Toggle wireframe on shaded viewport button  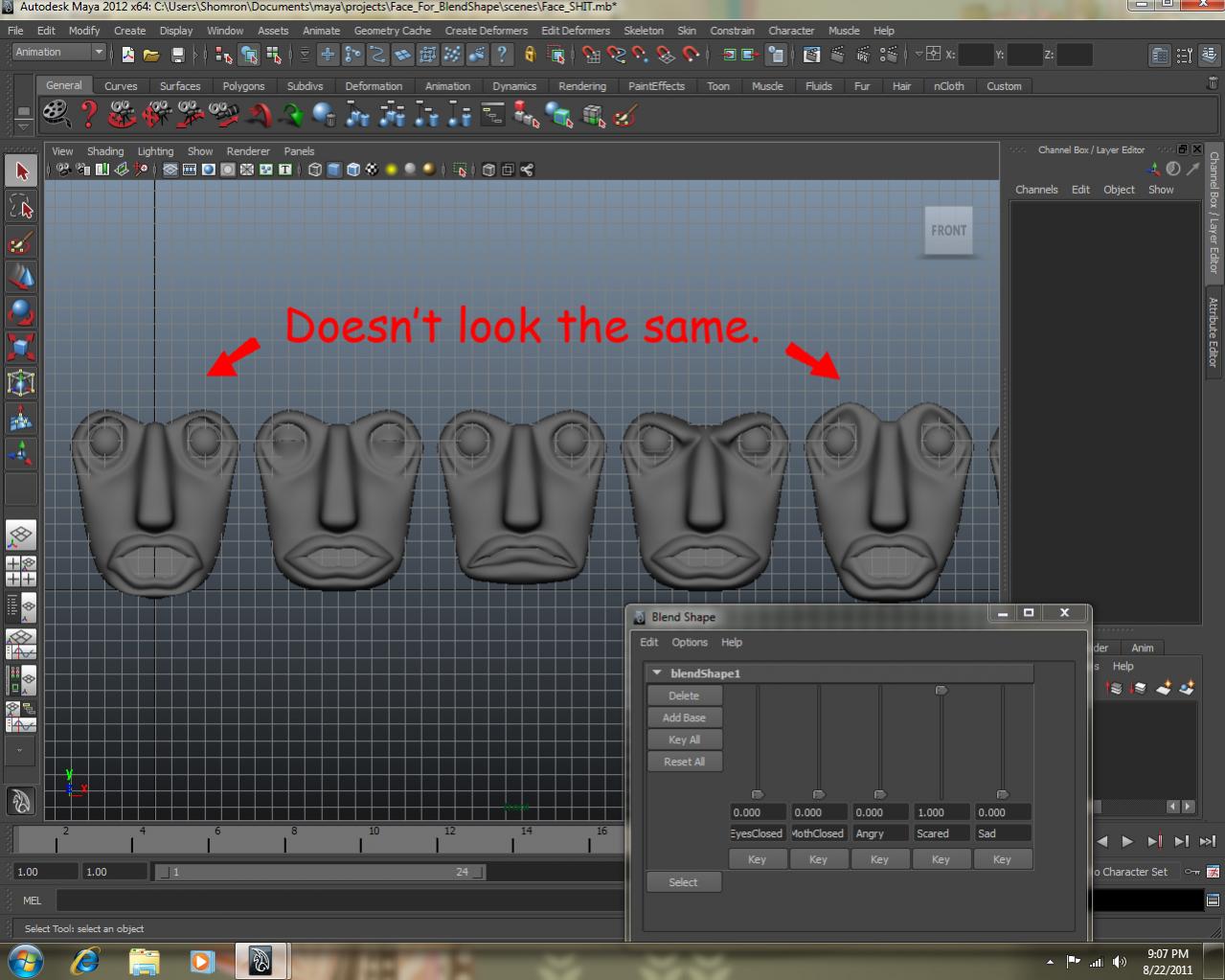coord(352,170)
